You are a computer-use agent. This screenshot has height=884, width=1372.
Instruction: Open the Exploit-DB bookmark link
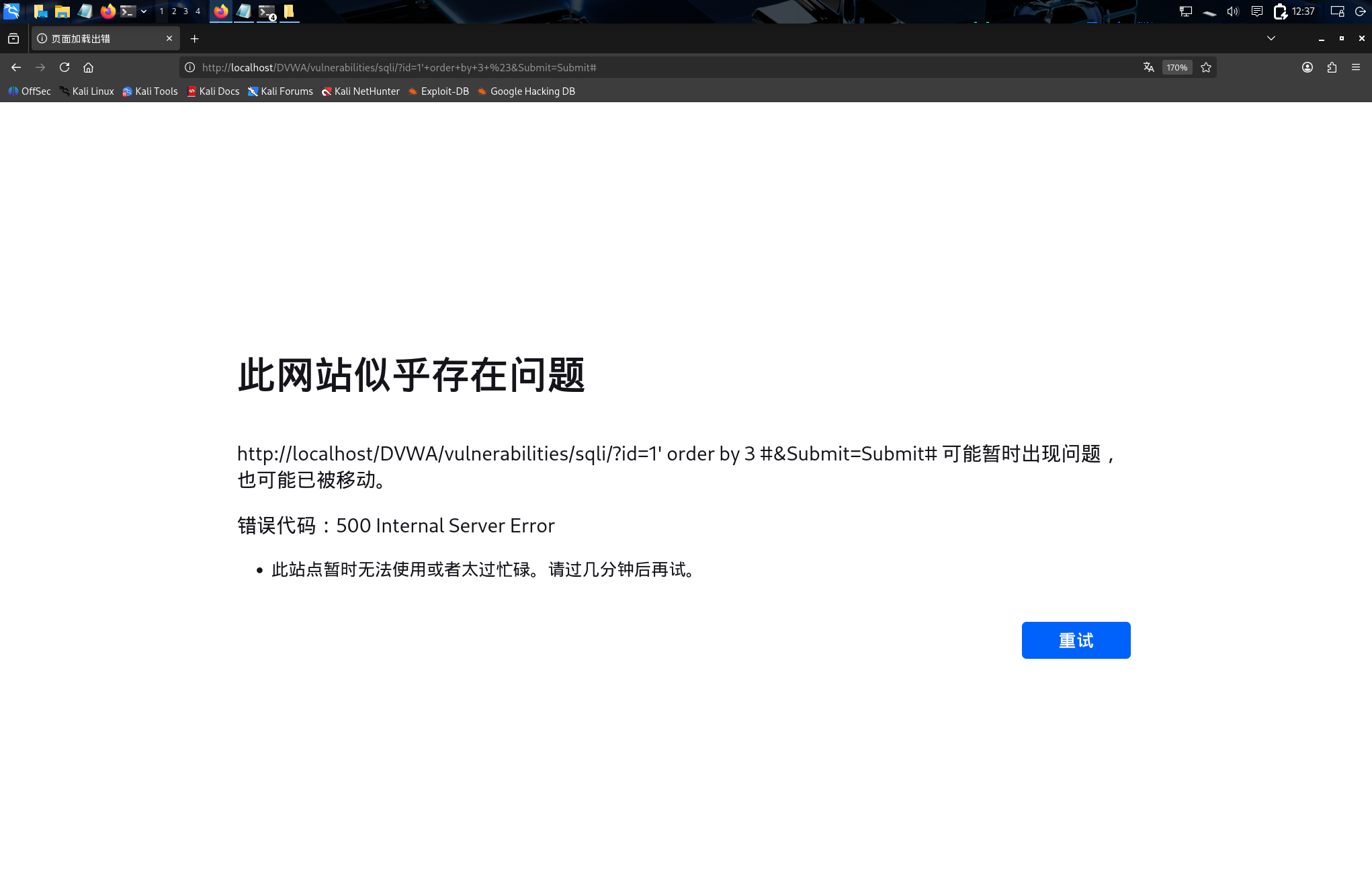pyautogui.click(x=438, y=91)
